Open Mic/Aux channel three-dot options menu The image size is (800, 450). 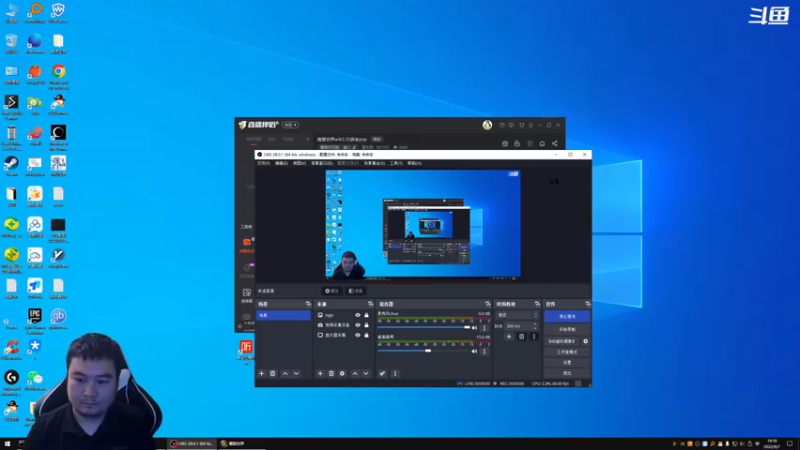[x=485, y=328]
